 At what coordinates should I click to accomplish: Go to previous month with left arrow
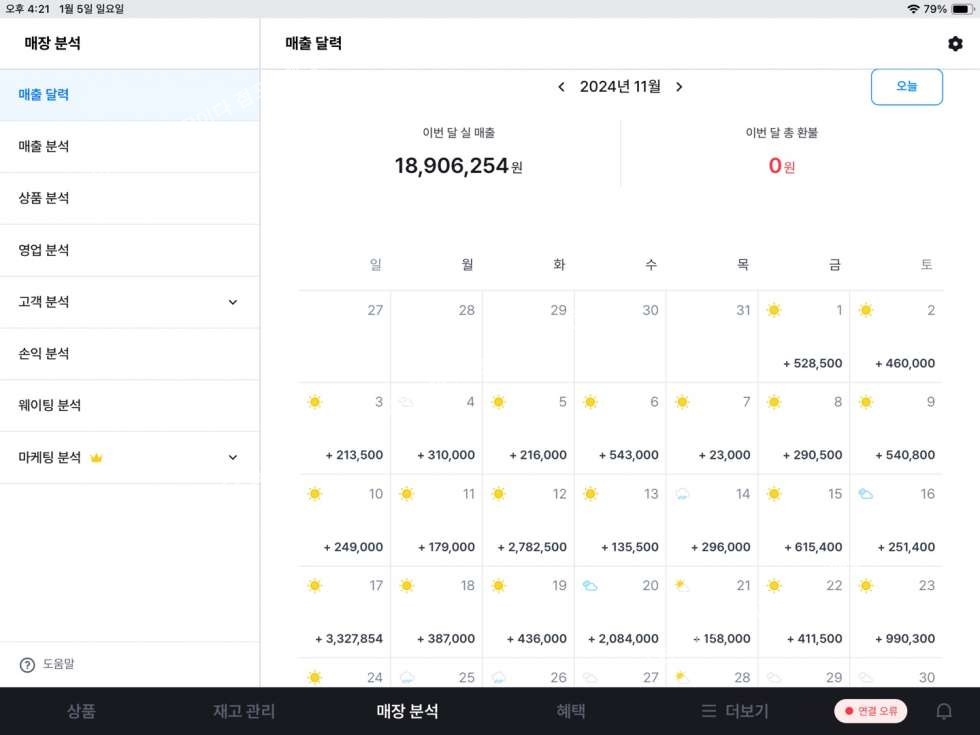(561, 87)
